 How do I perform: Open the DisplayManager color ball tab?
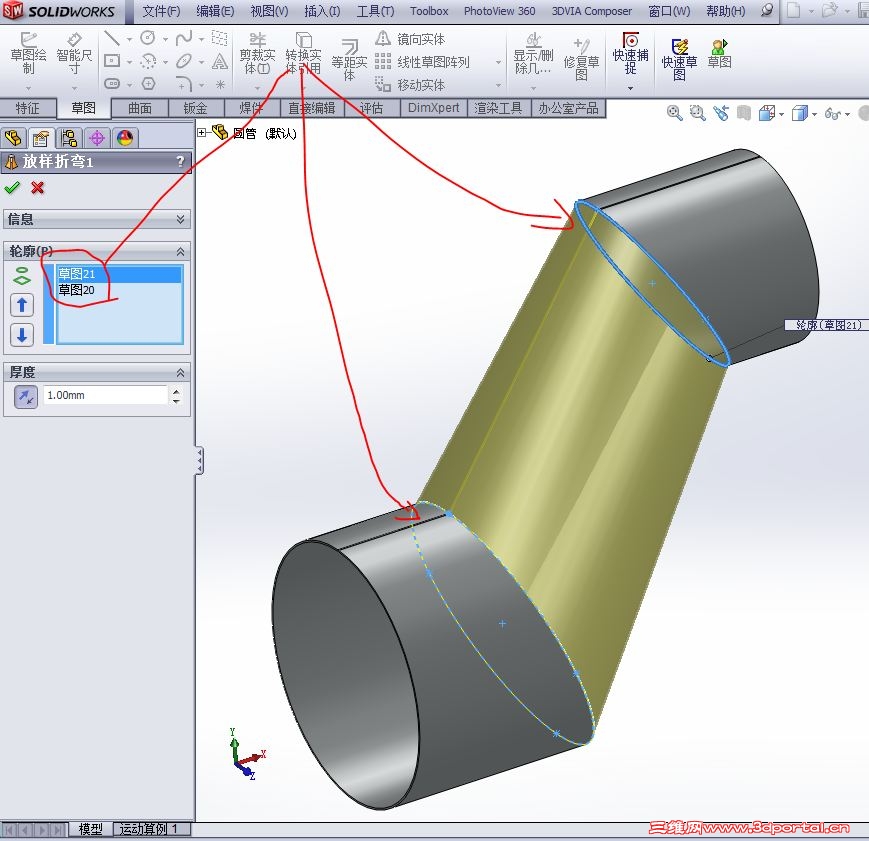tap(125, 137)
